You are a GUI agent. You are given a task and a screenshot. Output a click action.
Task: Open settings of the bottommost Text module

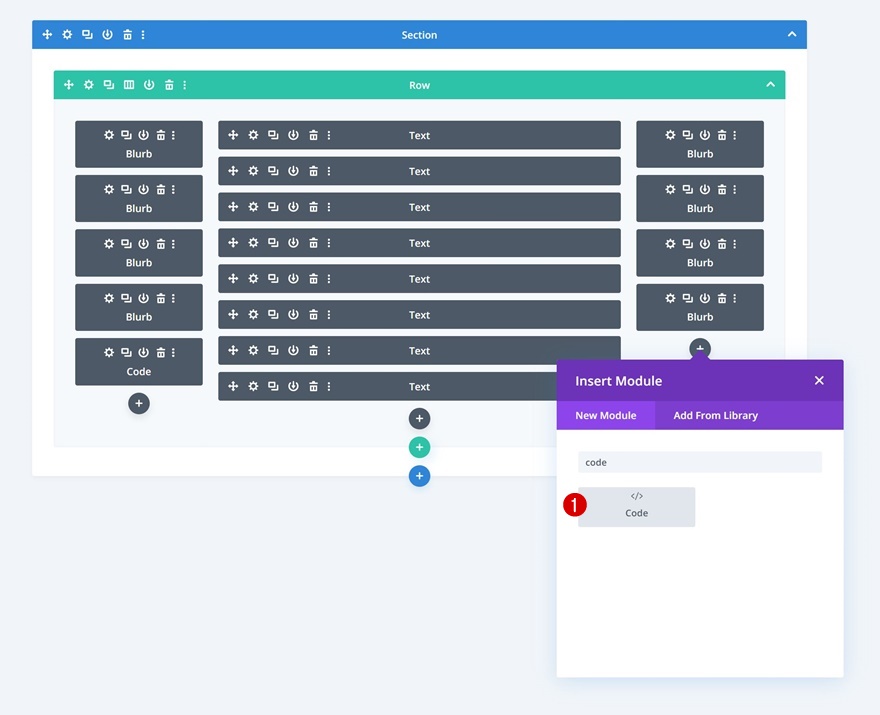[254, 387]
